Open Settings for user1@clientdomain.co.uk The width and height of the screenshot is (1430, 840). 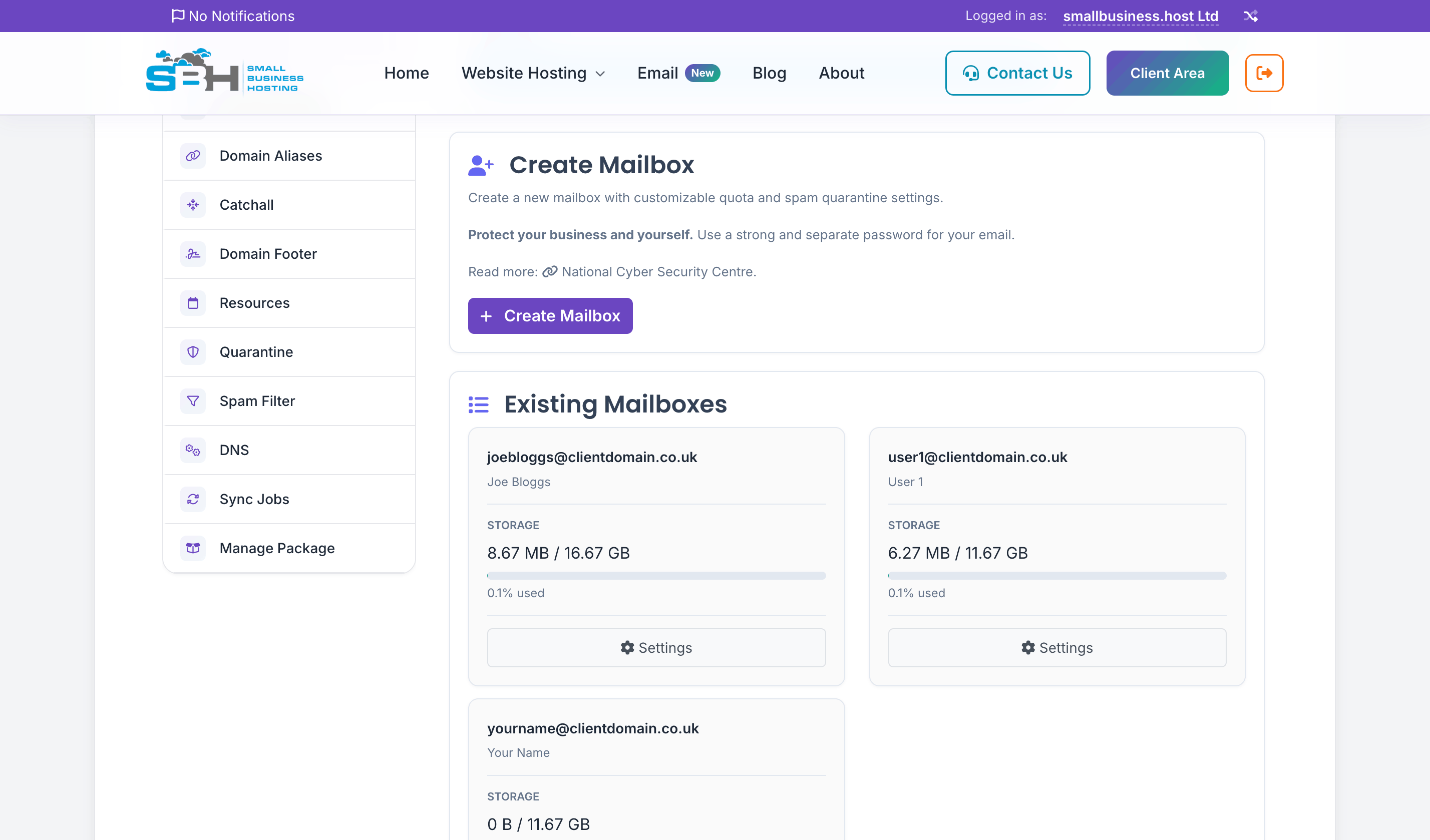click(x=1056, y=648)
